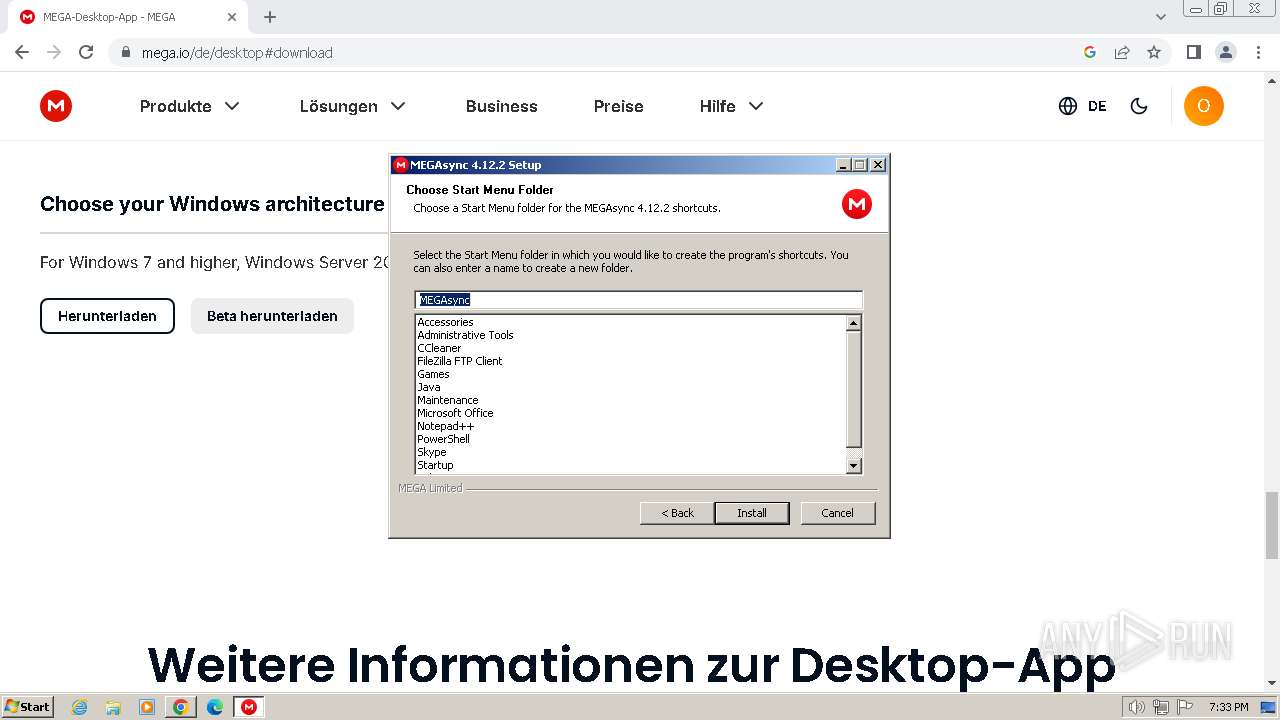
Task: Select Maintenance folder
Action: tap(447, 400)
